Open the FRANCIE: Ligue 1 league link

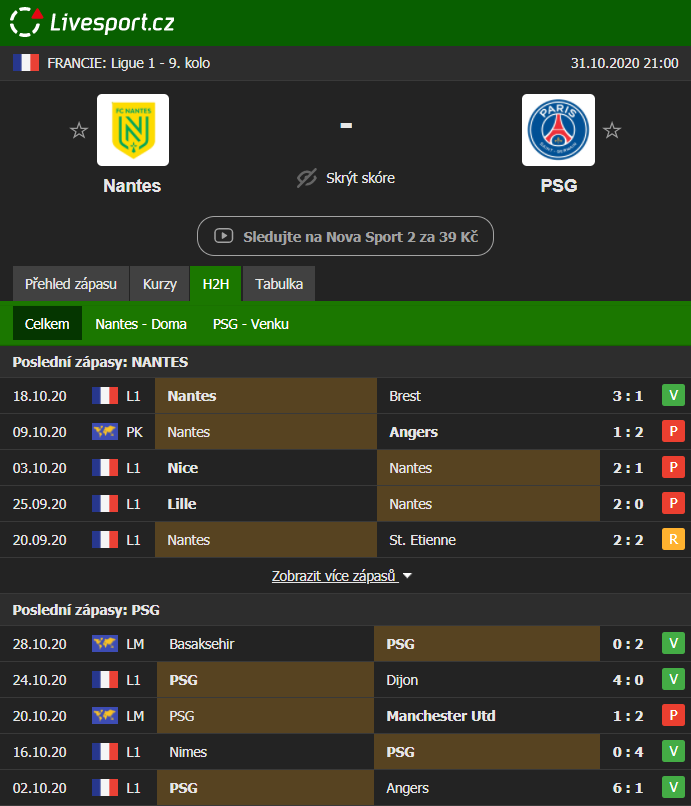(x=128, y=63)
